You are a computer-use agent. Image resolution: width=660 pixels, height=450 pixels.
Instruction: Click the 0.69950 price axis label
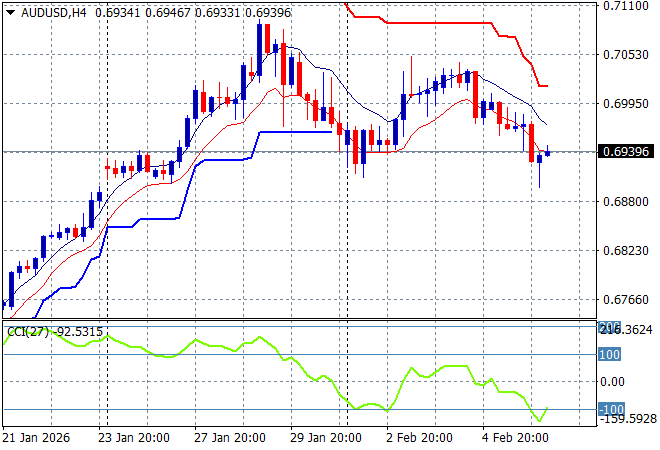click(626, 104)
